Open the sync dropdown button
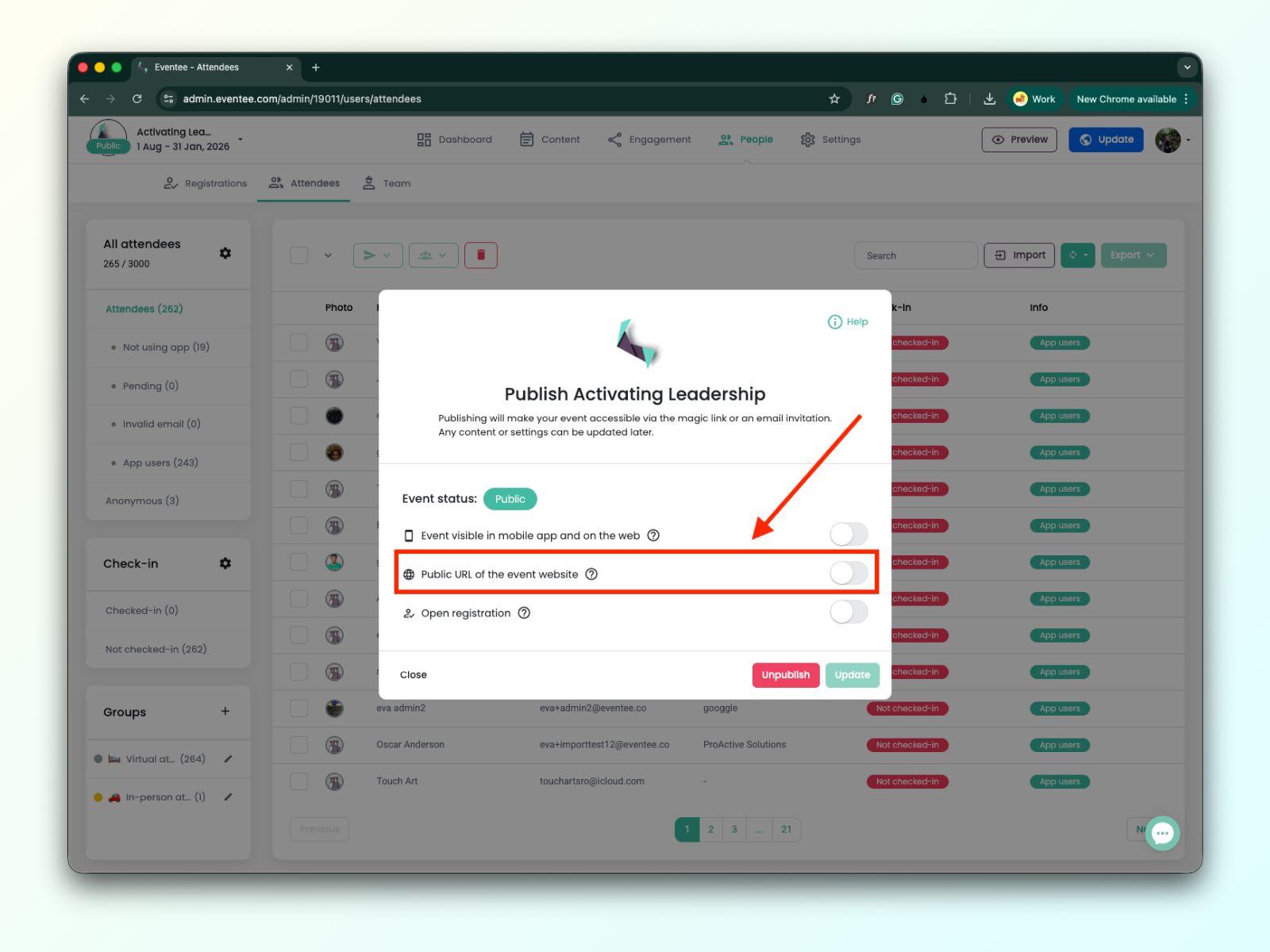The height and width of the screenshot is (952, 1270). [x=1078, y=255]
